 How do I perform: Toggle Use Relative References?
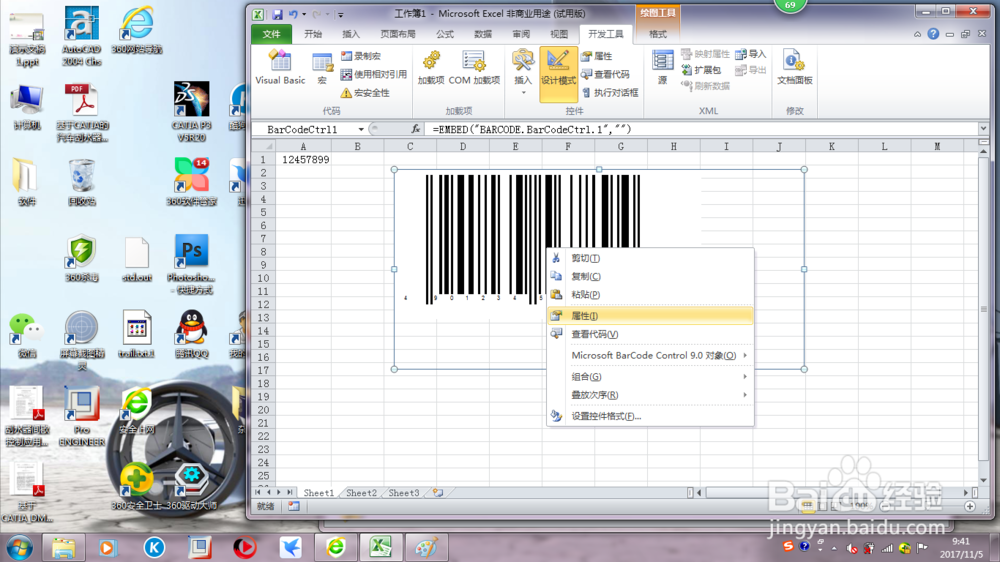374,75
